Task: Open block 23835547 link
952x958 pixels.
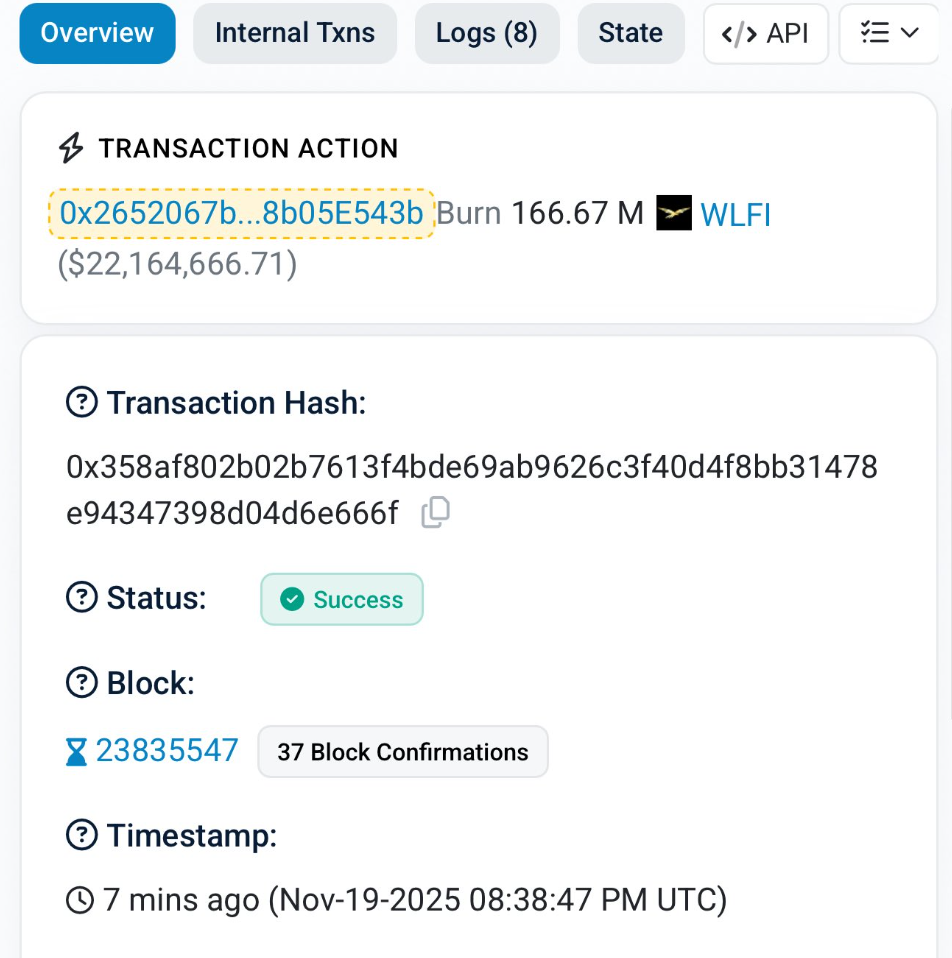Action: (167, 751)
